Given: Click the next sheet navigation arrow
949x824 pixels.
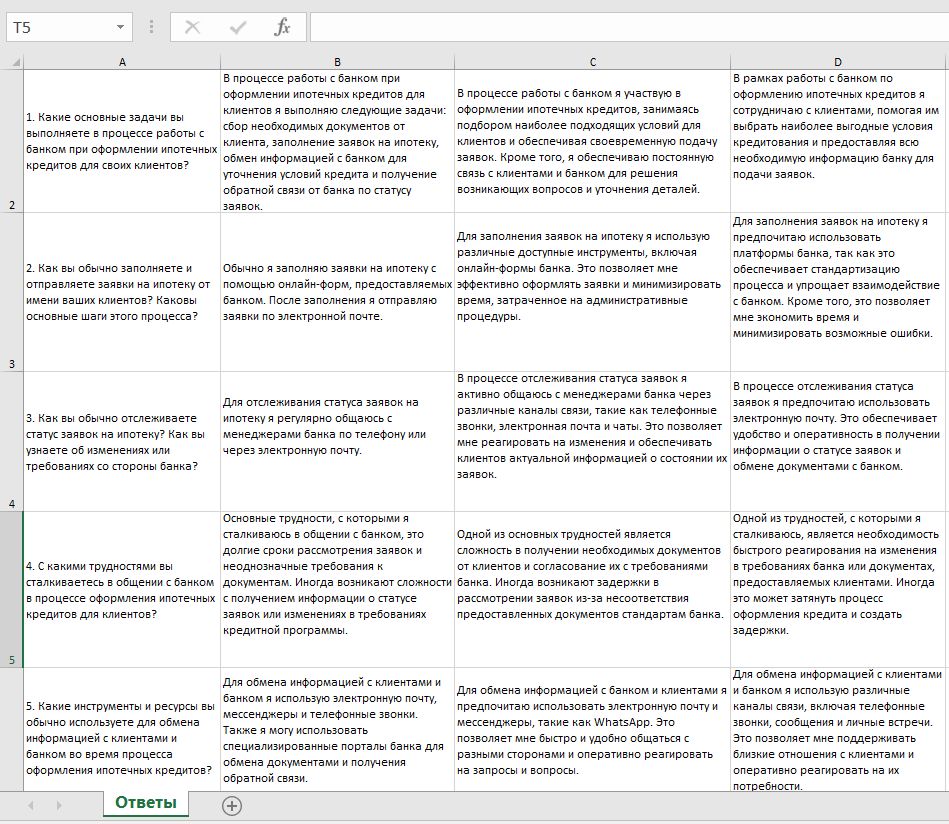Looking at the screenshot, I should (x=58, y=805).
